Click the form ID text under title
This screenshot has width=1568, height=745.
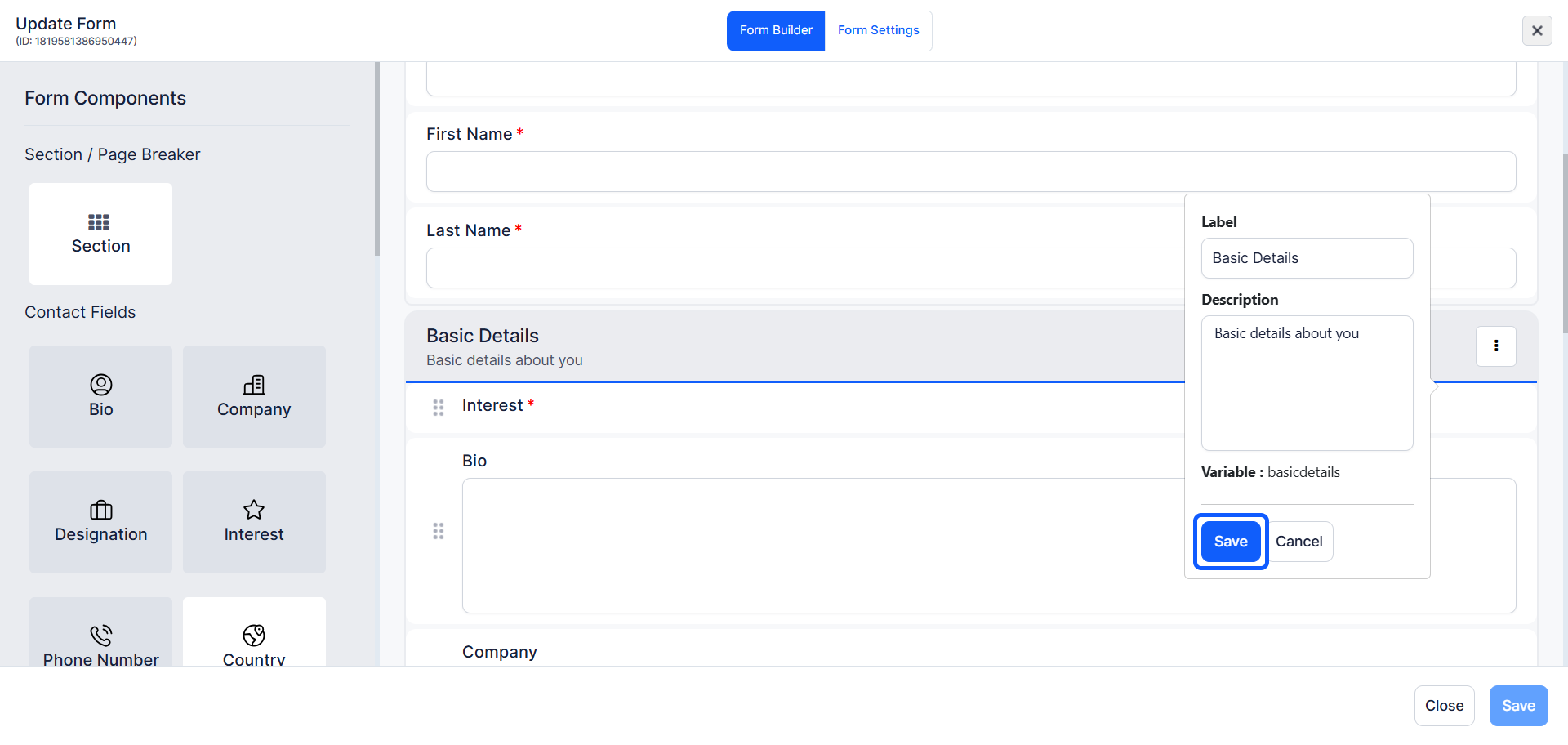(x=77, y=41)
